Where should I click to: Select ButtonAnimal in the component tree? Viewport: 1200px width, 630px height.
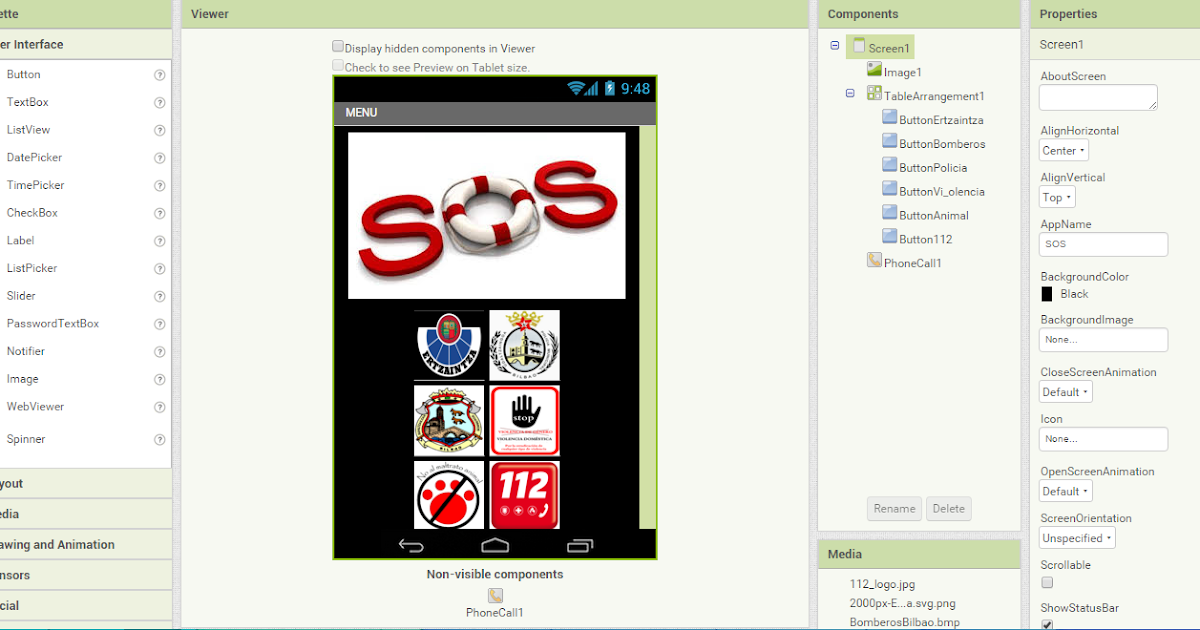[x=890, y=214]
